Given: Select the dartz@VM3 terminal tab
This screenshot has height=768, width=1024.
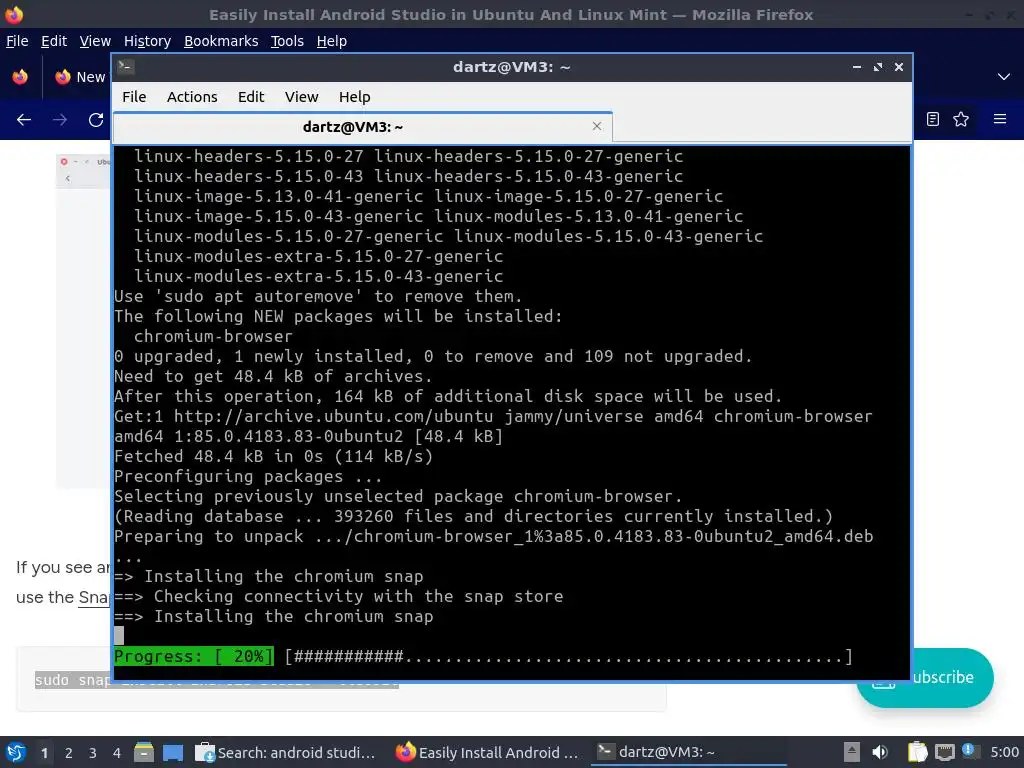Looking at the screenshot, I should [362, 127].
